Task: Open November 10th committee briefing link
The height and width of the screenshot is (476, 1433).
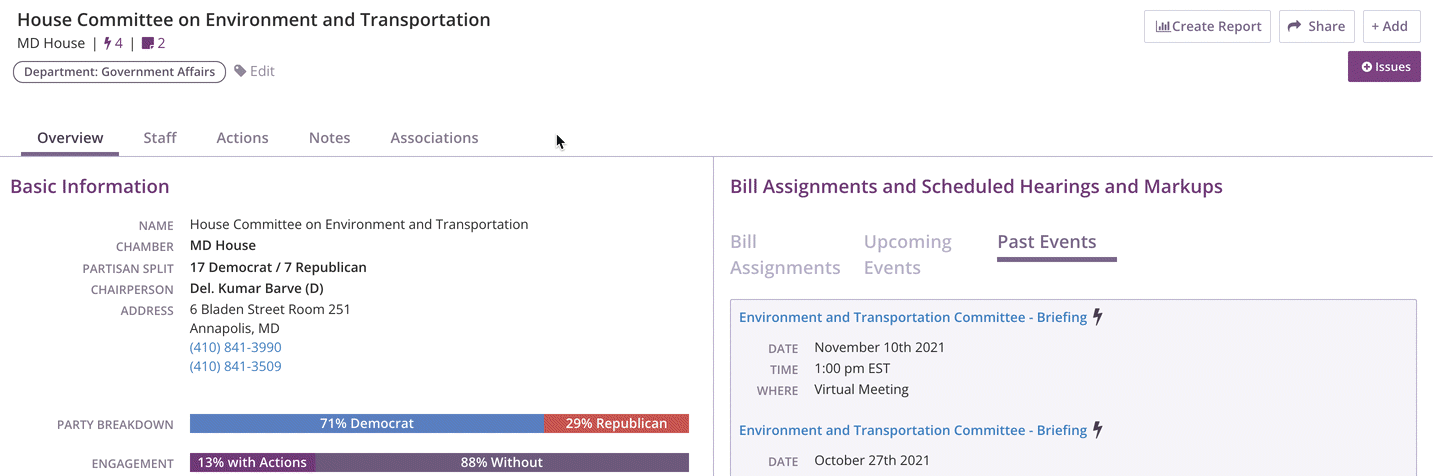Action: (913, 317)
